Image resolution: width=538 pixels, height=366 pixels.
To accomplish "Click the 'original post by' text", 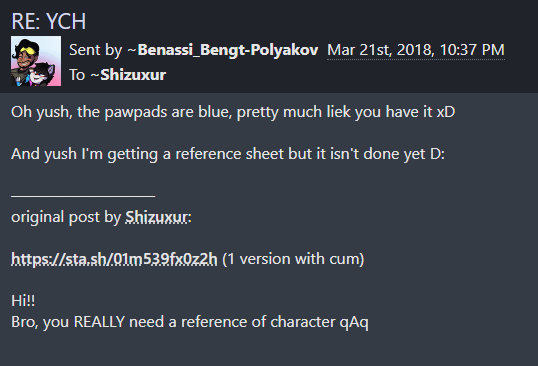I will (x=66, y=217).
